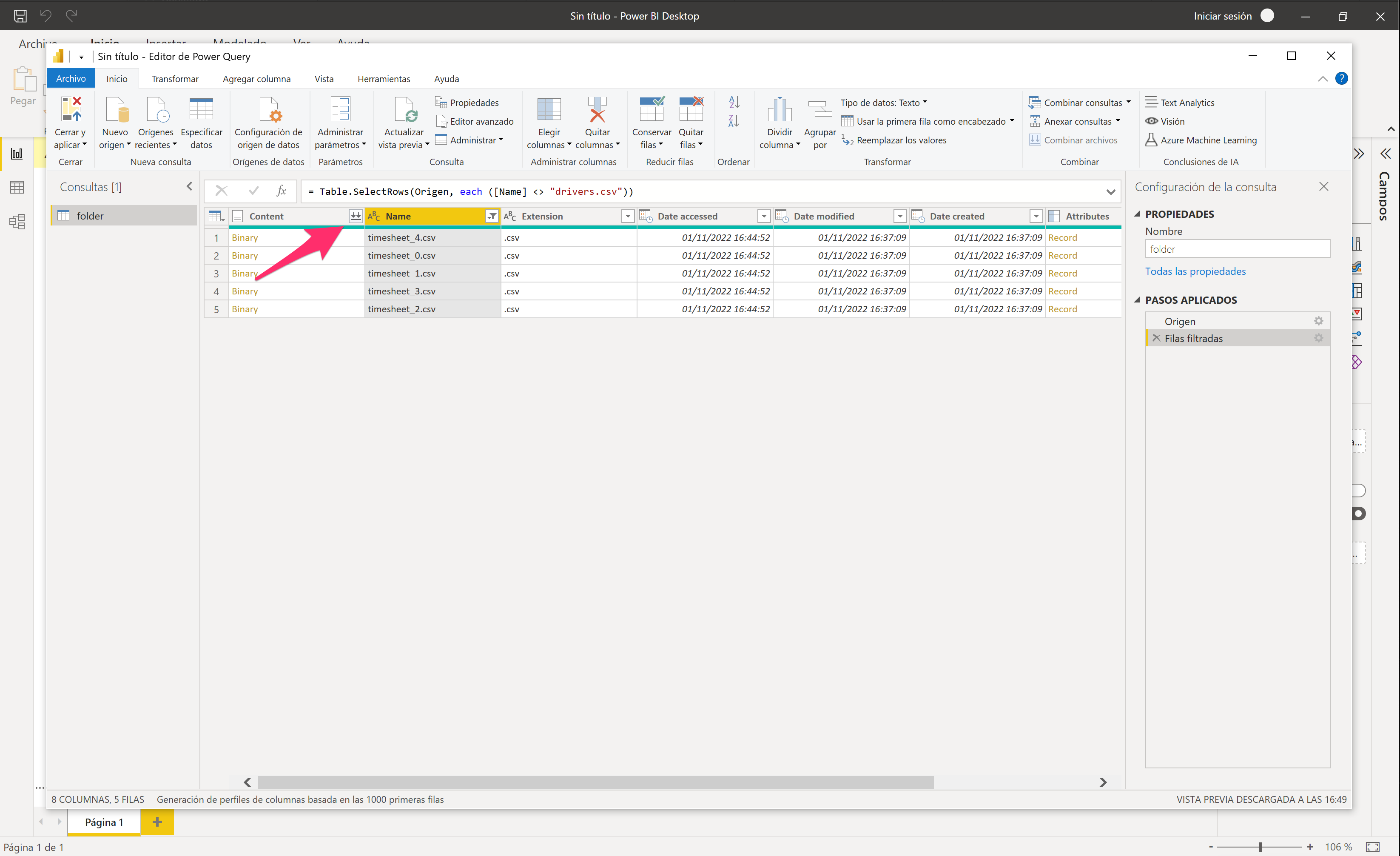The height and width of the screenshot is (856, 1400).
Task: Open Anexar consultas dropdown
Action: click(x=1075, y=121)
